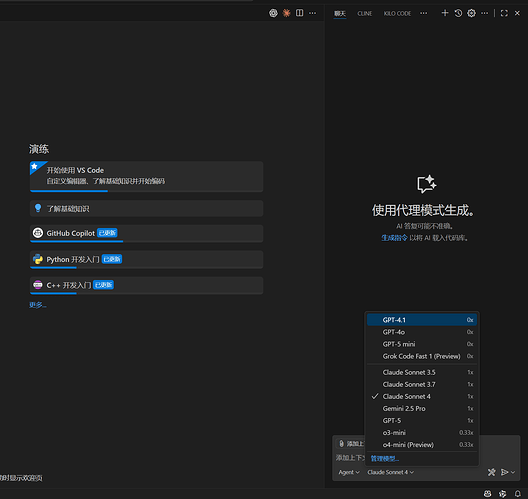Switch to the KILO CODE tab
Image resolution: width=528 pixels, height=499 pixels.
point(397,13)
